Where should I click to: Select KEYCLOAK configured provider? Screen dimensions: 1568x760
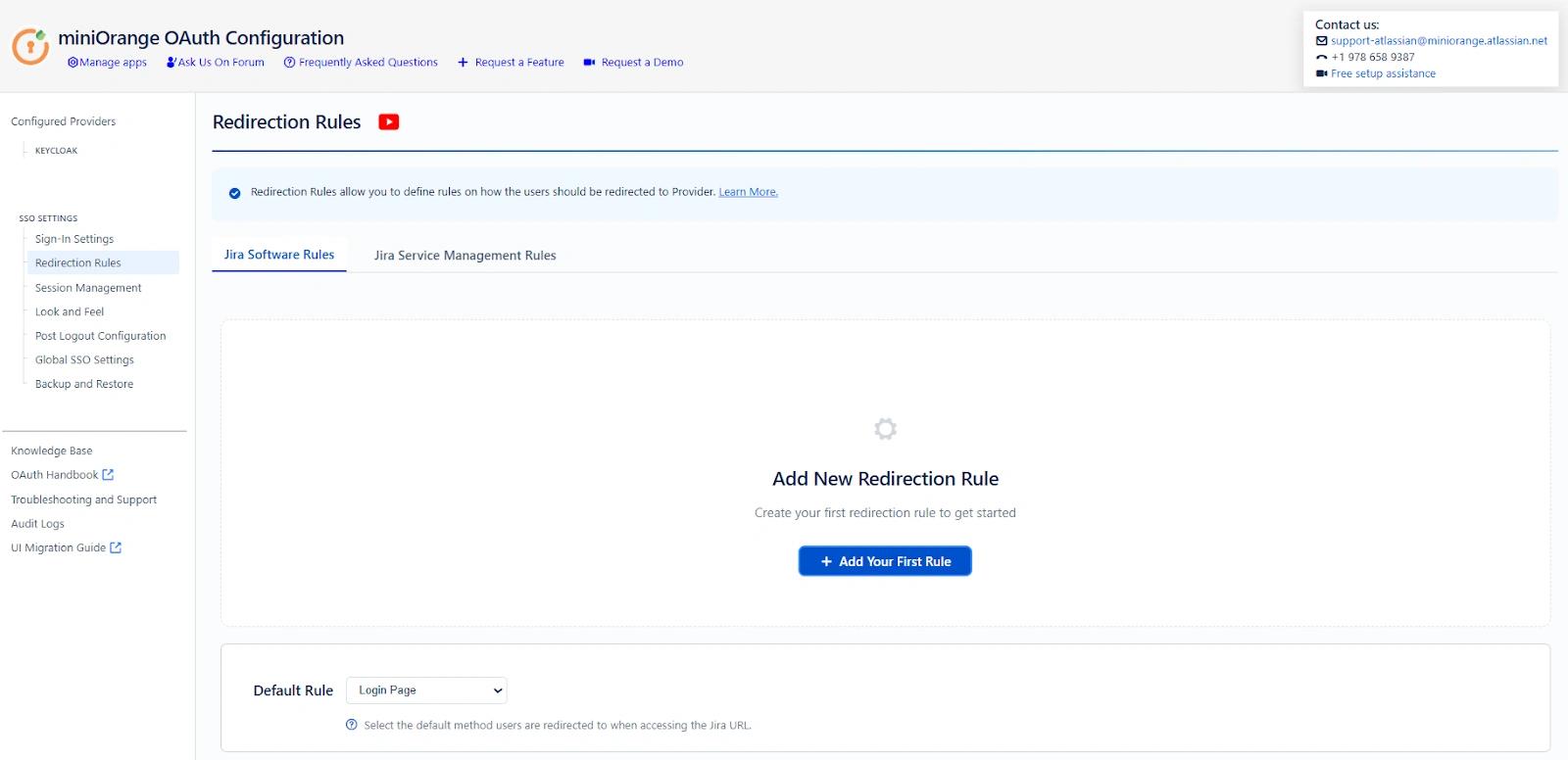point(56,151)
